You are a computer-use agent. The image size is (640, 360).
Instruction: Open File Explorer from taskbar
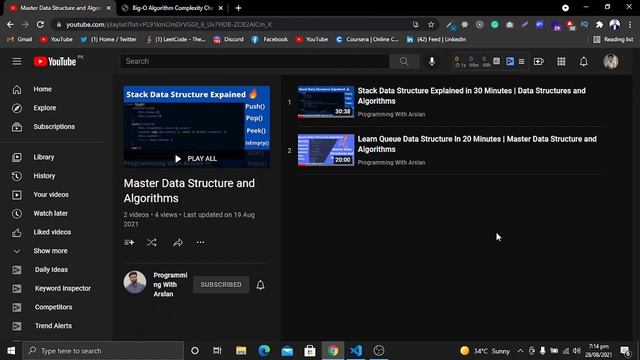241,351
